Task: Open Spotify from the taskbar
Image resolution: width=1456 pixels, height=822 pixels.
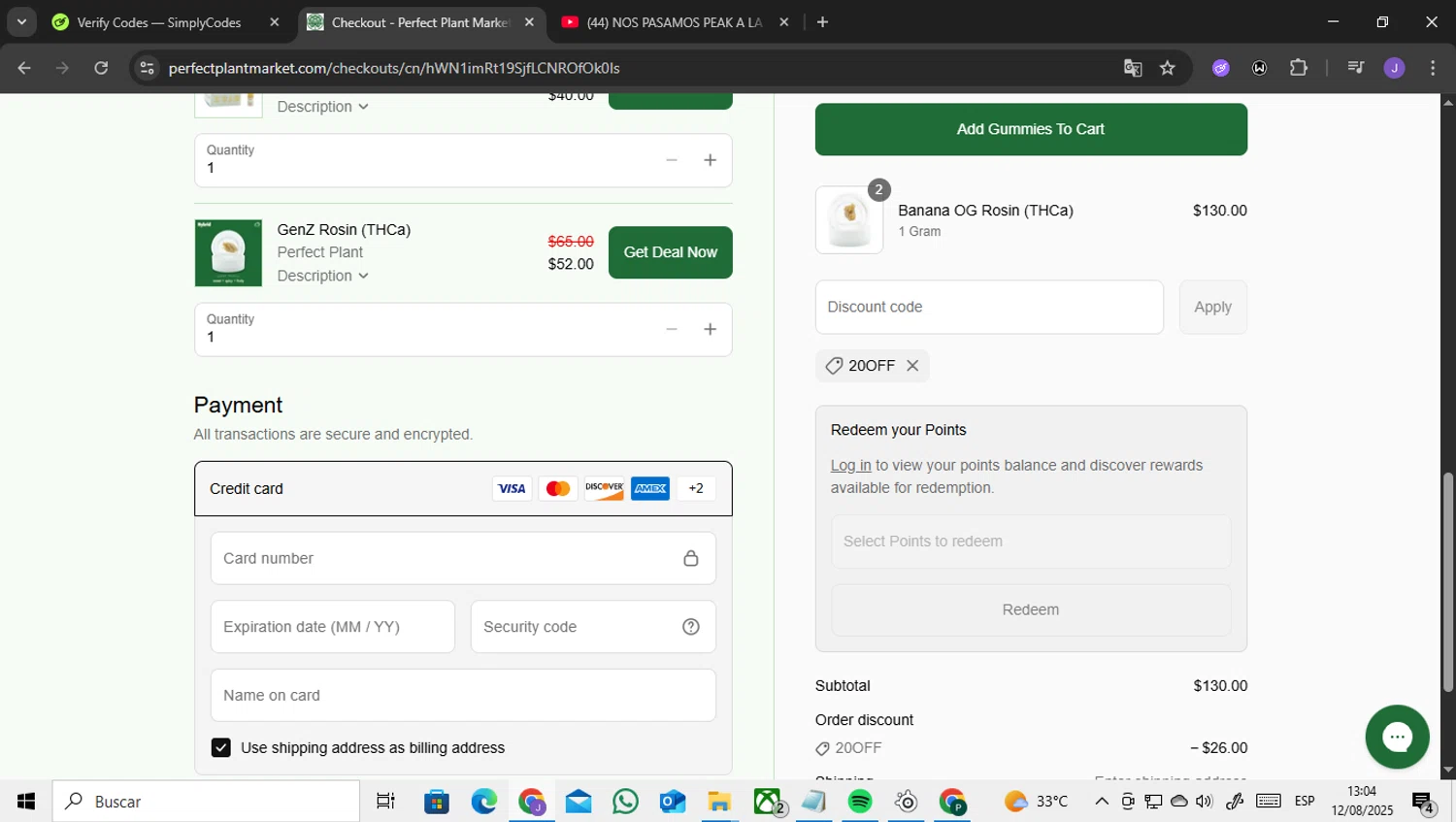Action: click(860, 802)
